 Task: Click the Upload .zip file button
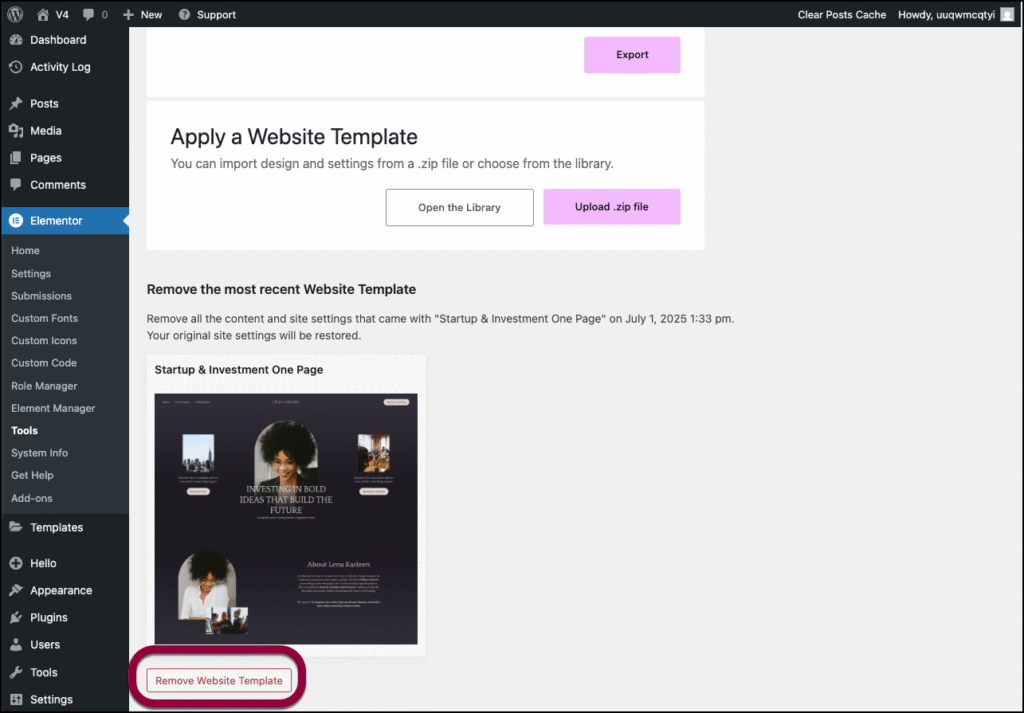pos(611,207)
